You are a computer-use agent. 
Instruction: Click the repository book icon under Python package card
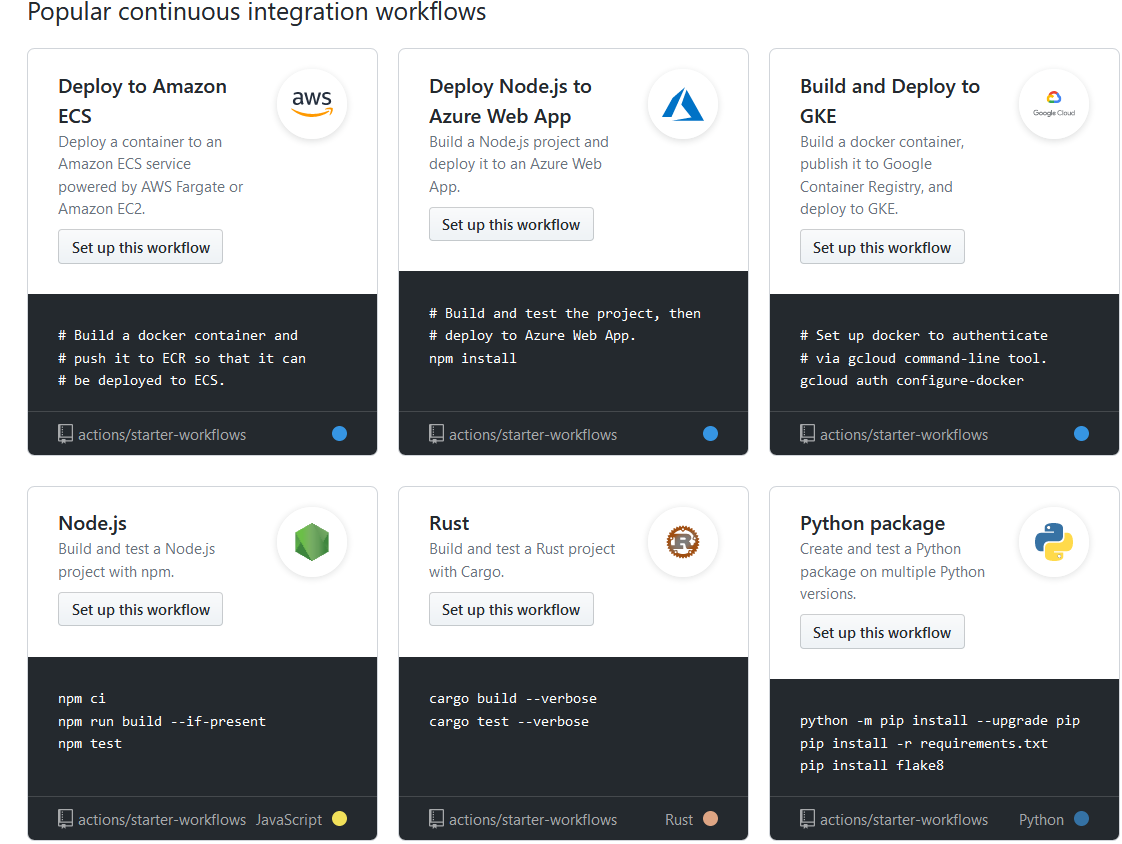tap(807, 819)
